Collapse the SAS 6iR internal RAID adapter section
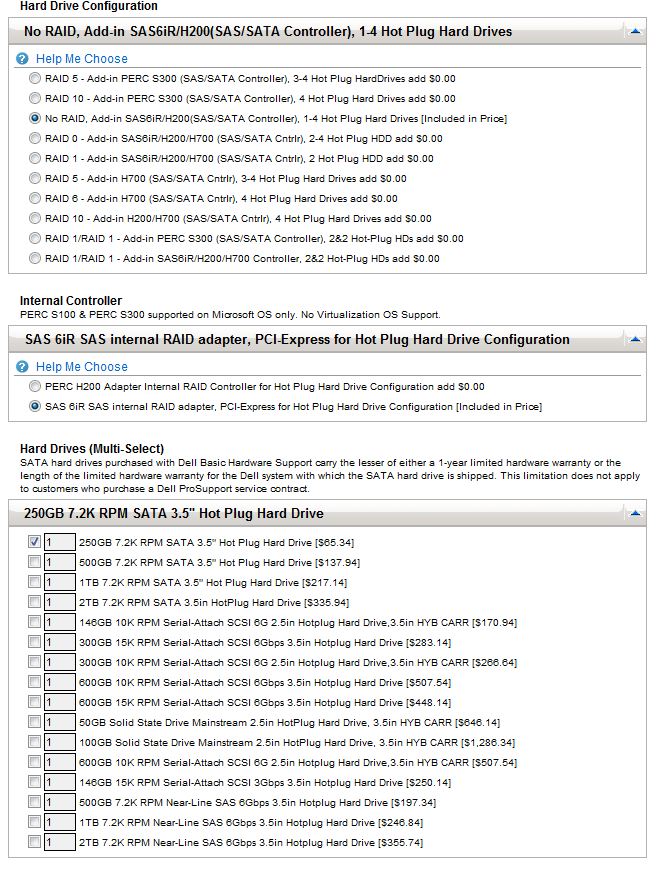The width and height of the screenshot is (662, 873). point(635,340)
